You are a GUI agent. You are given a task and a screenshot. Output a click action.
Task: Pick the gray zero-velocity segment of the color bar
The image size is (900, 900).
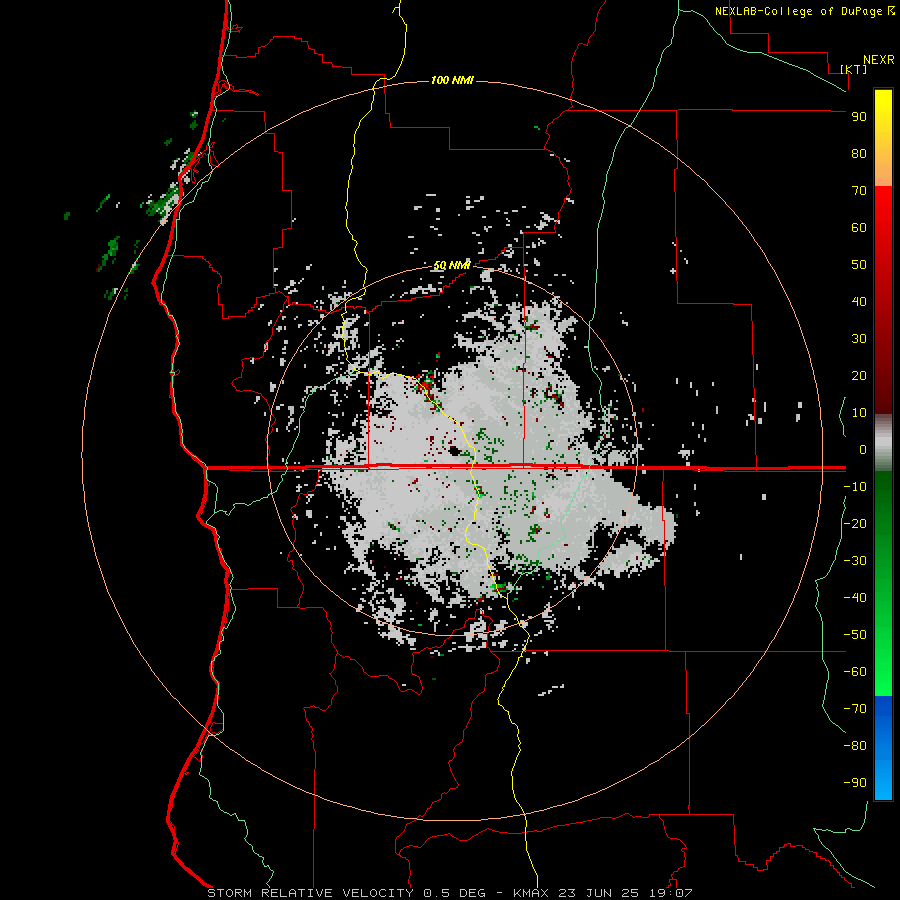[x=883, y=443]
